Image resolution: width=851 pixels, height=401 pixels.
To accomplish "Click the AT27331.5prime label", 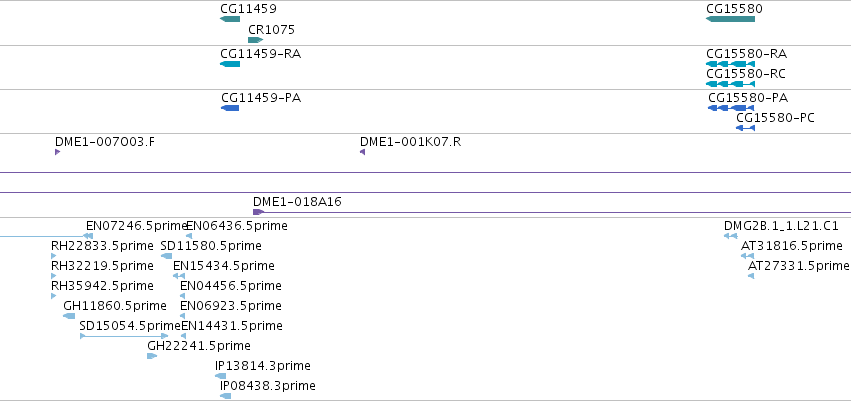I will tap(798, 265).
